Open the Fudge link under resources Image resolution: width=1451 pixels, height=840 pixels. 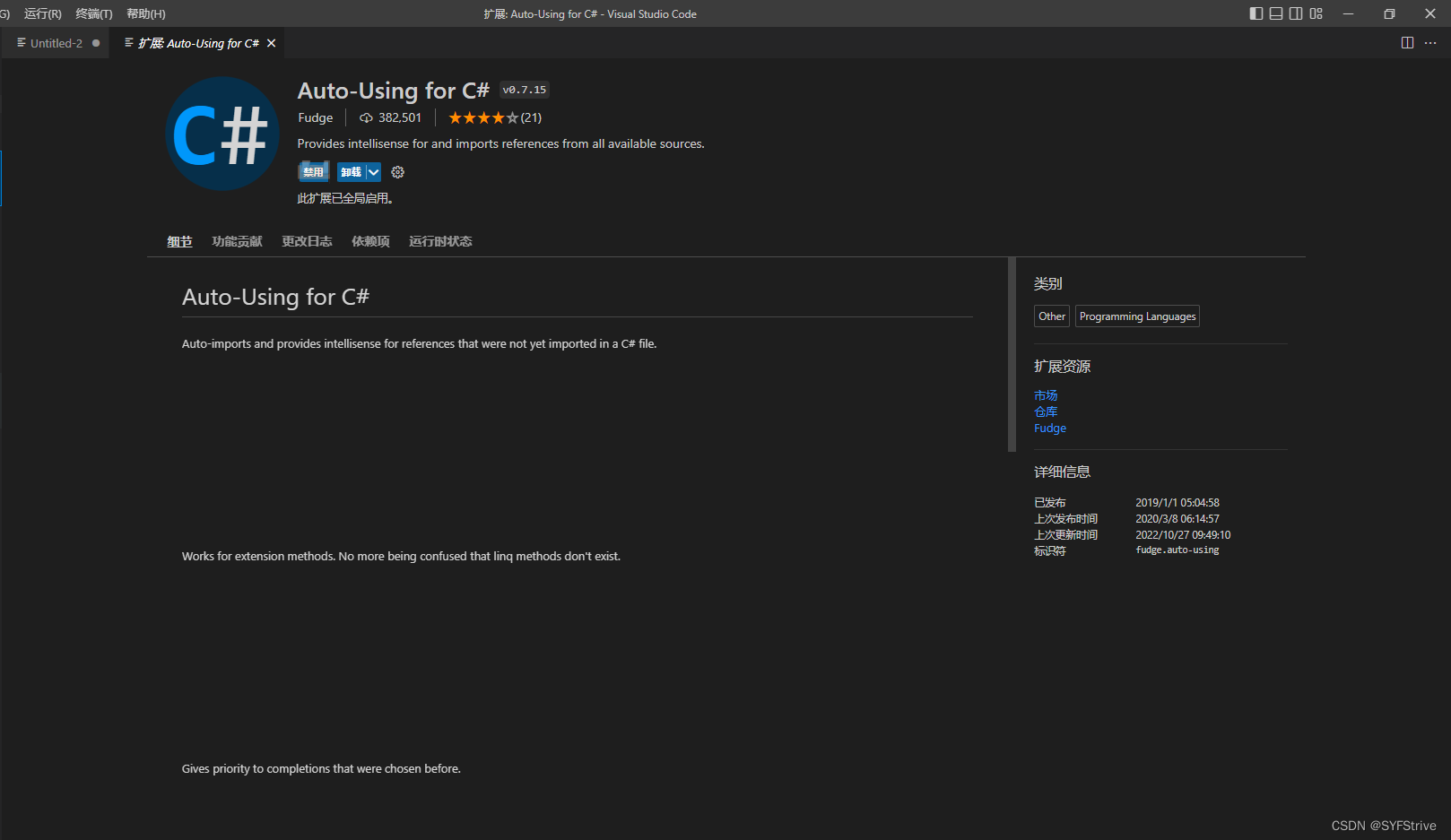pos(1050,429)
